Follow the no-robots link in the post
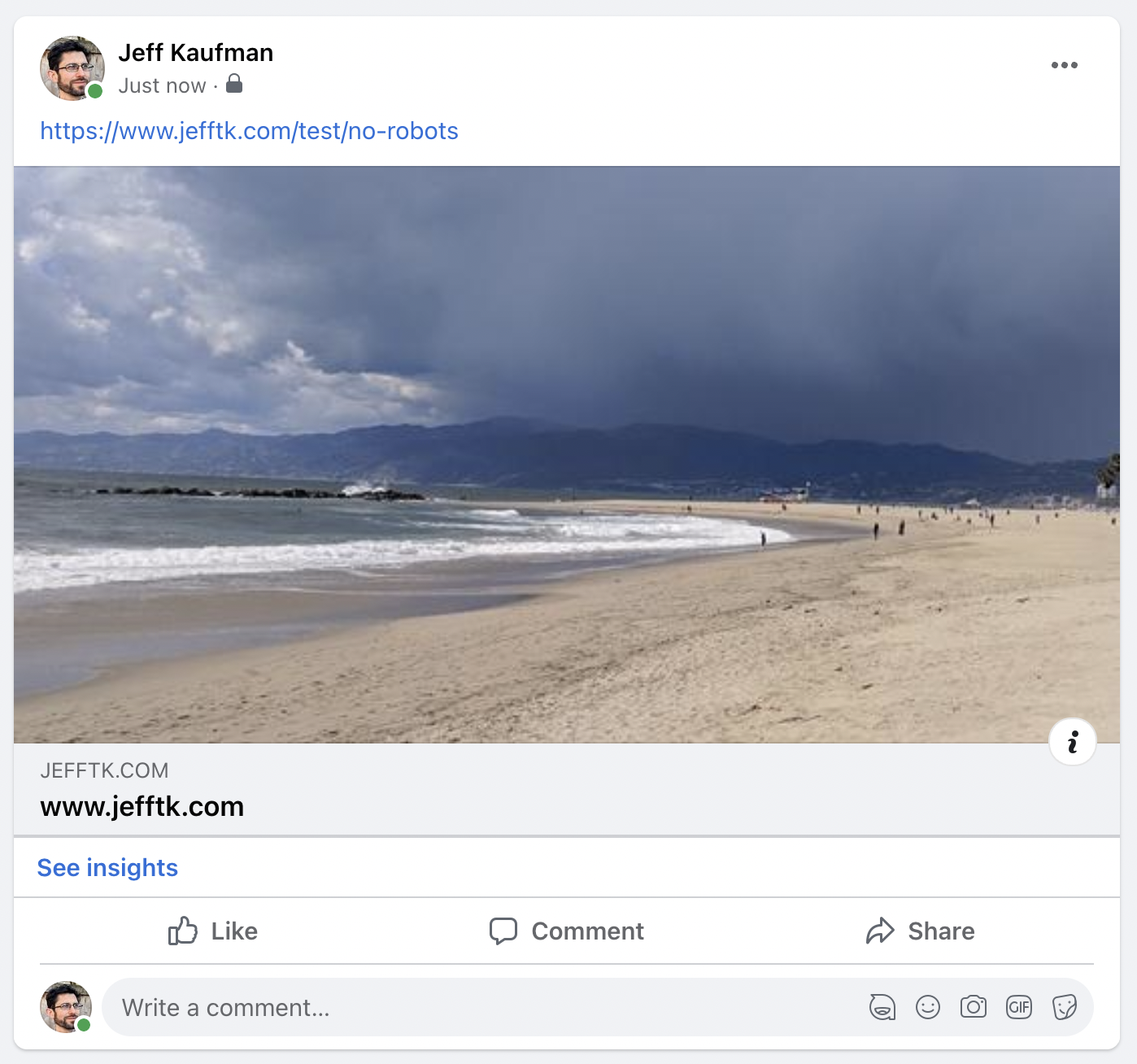This screenshot has width=1137, height=1064. click(x=248, y=130)
